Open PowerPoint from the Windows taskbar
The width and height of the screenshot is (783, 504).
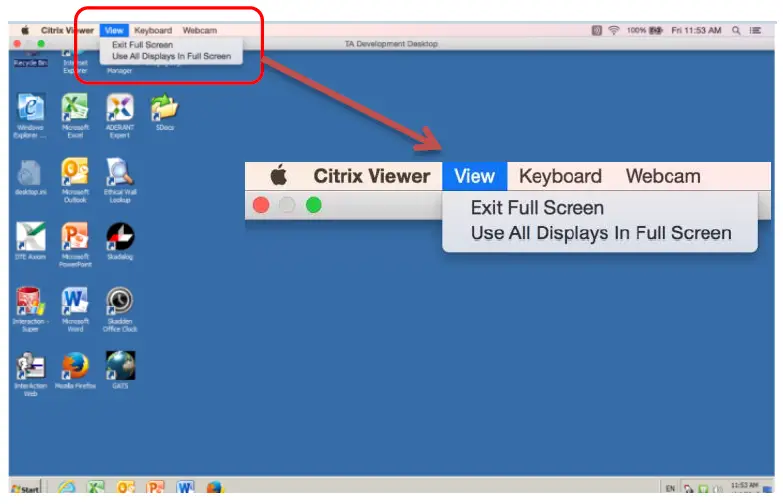pos(155,487)
